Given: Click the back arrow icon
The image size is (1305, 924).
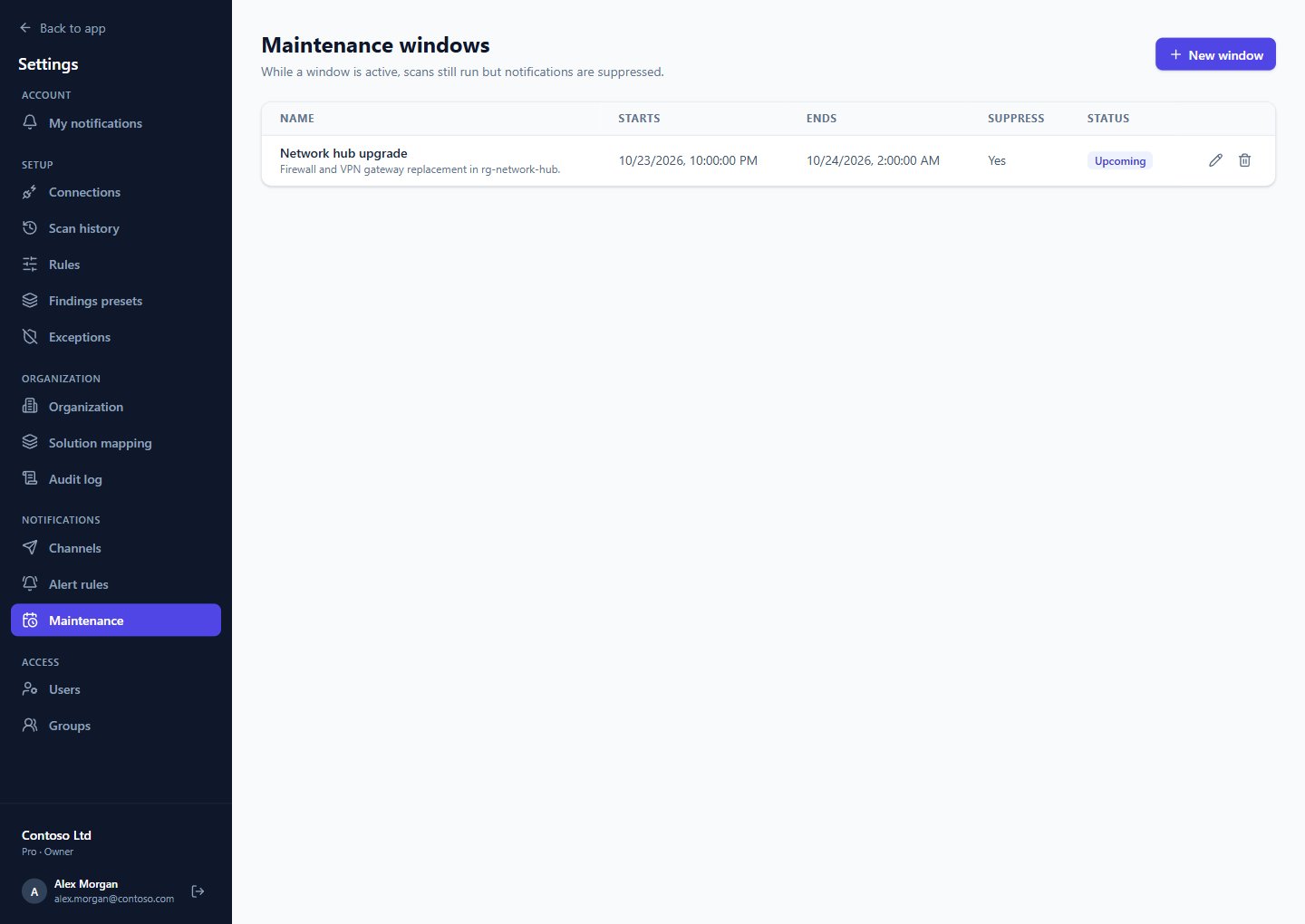Looking at the screenshot, I should click(25, 28).
